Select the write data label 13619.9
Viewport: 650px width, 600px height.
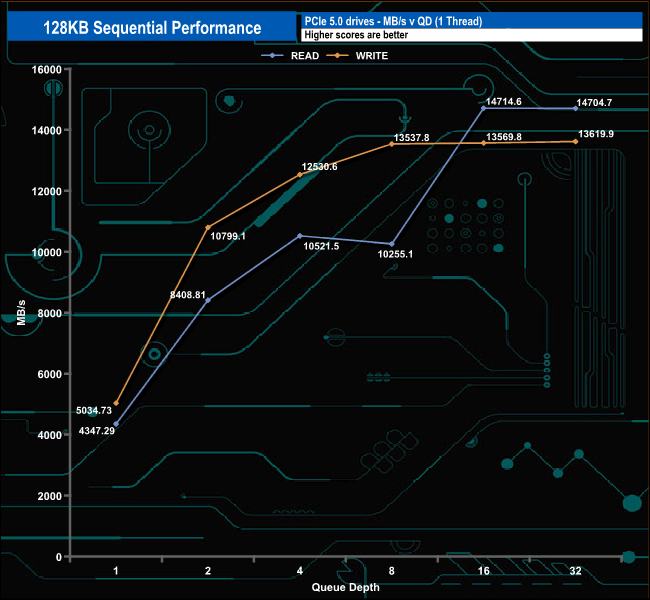[596, 134]
